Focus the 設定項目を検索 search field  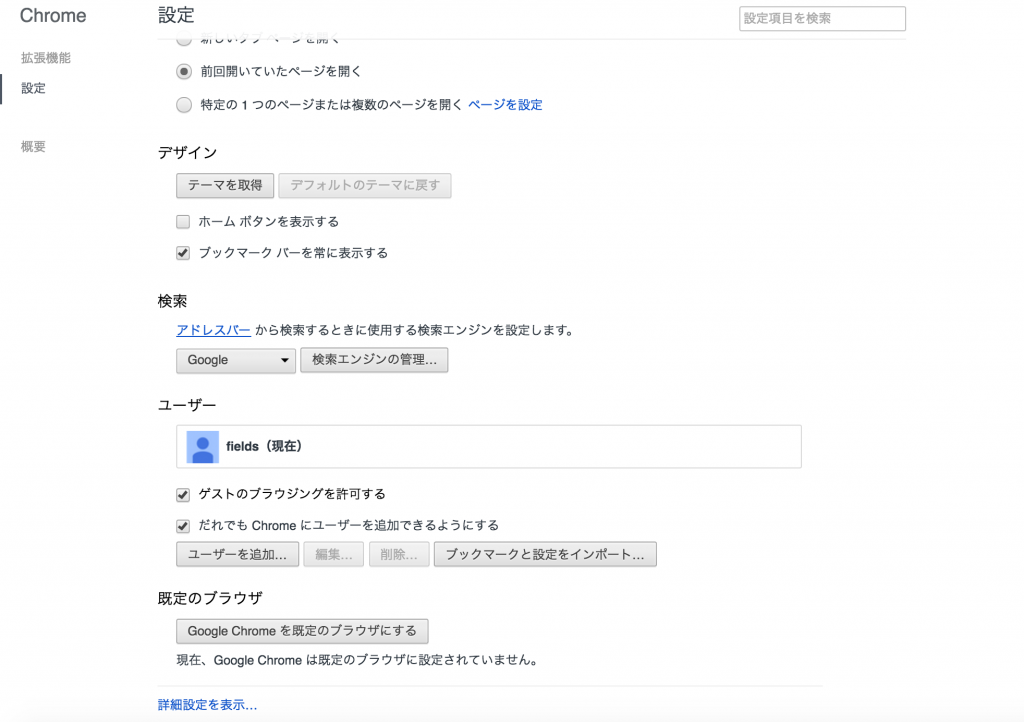click(x=822, y=19)
